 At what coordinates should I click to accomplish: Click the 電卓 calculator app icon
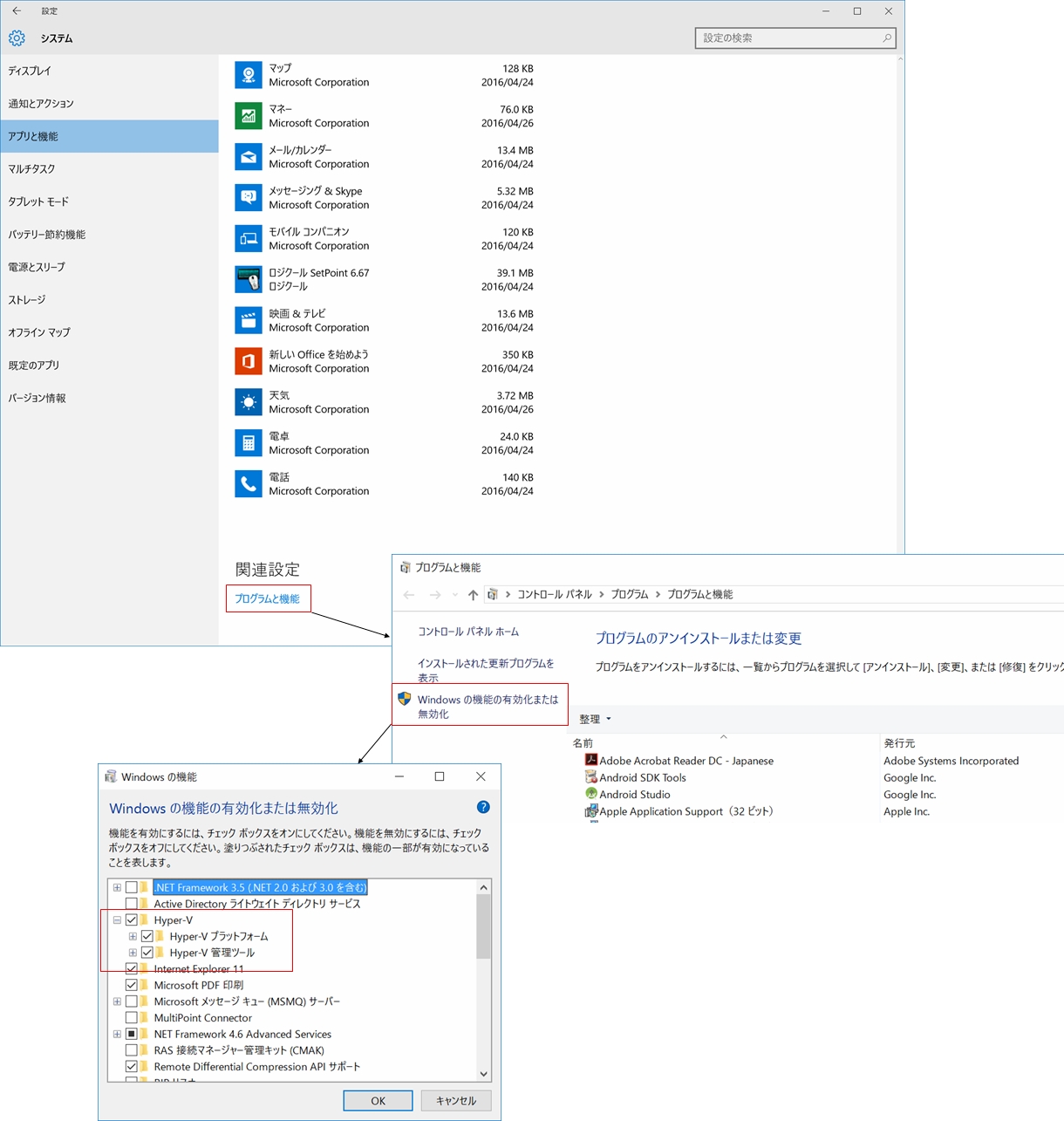pos(249,443)
